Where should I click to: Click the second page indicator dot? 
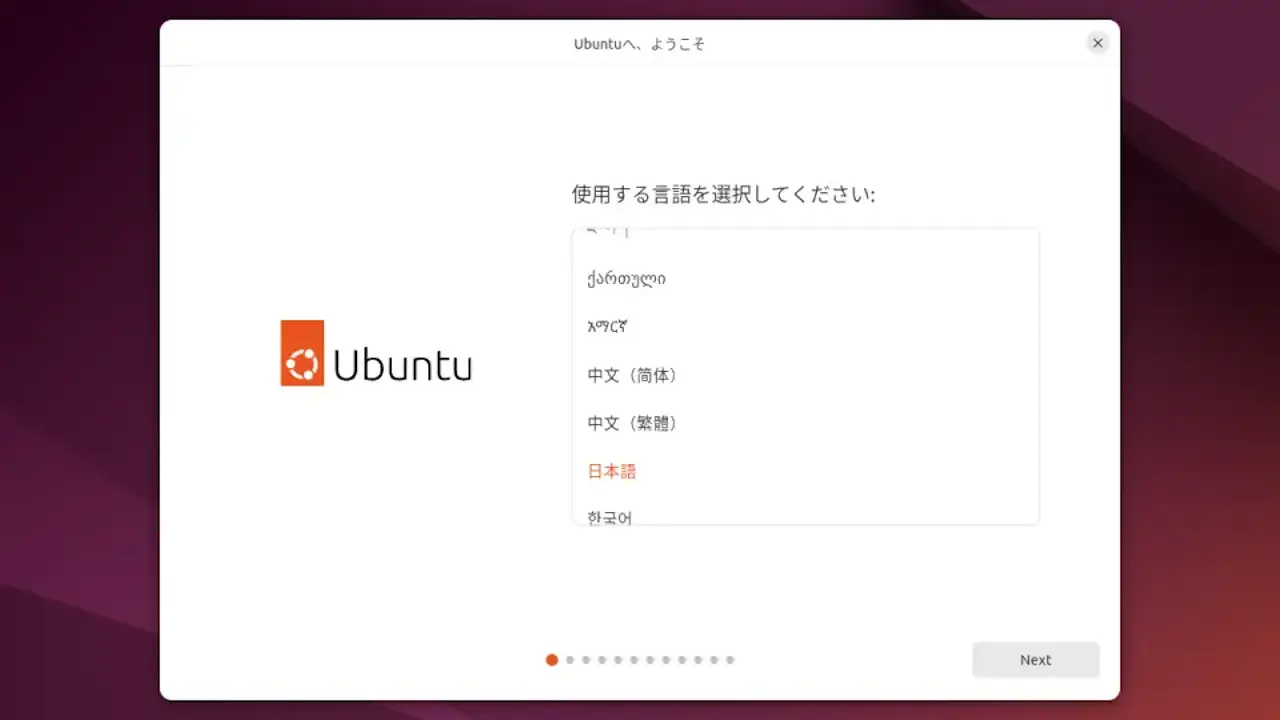pos(568,660)
